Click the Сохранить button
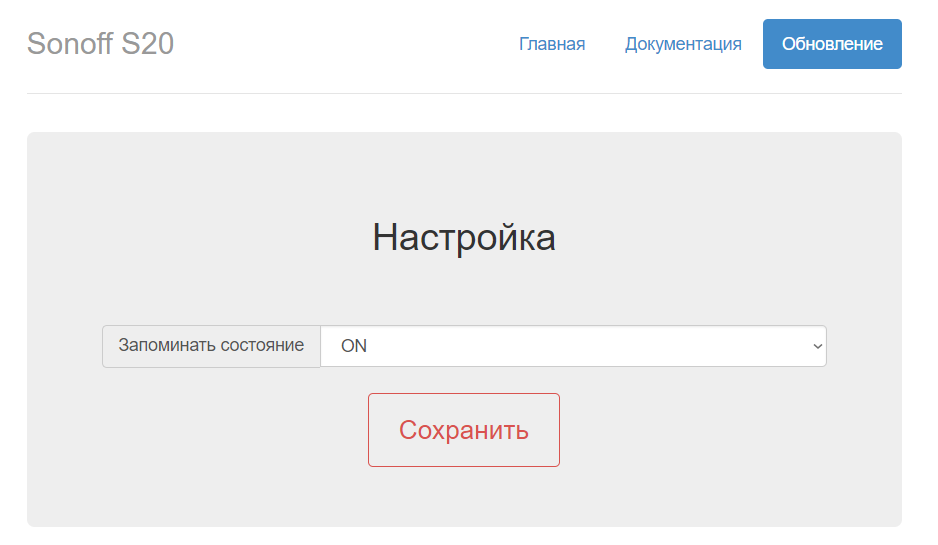Screen dimensions: 938x545 tap(464, 430)
